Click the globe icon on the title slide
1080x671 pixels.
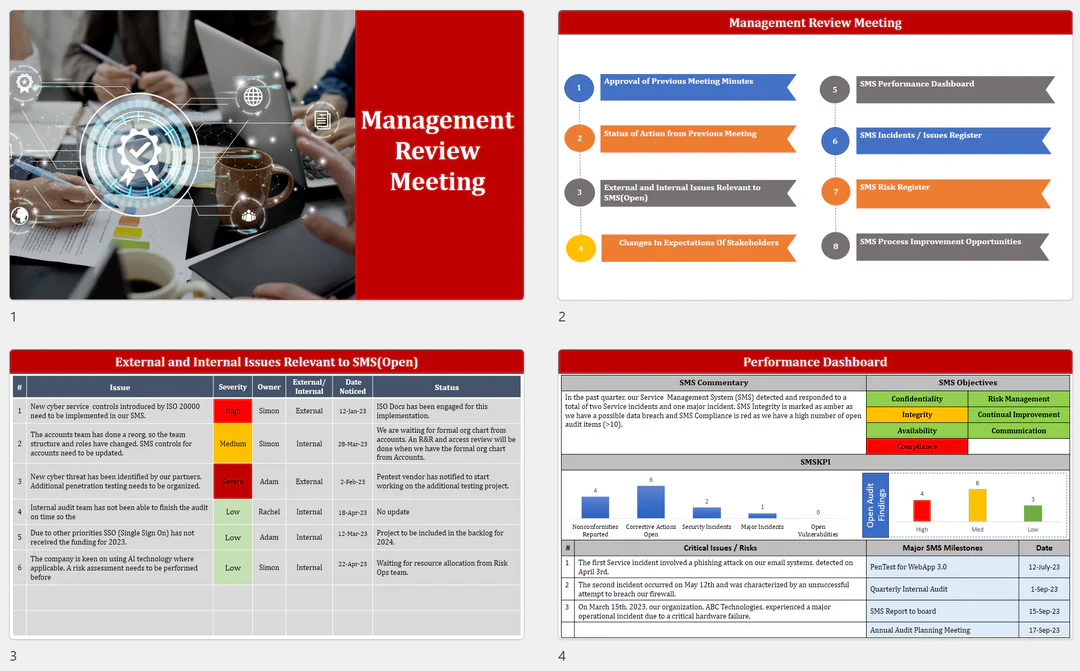[x=253, y=97]
